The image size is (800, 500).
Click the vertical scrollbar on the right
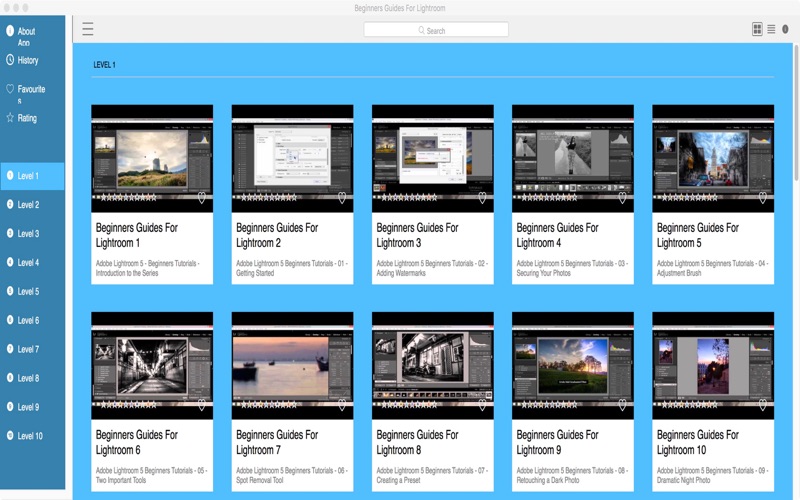[x=796, y=112]
